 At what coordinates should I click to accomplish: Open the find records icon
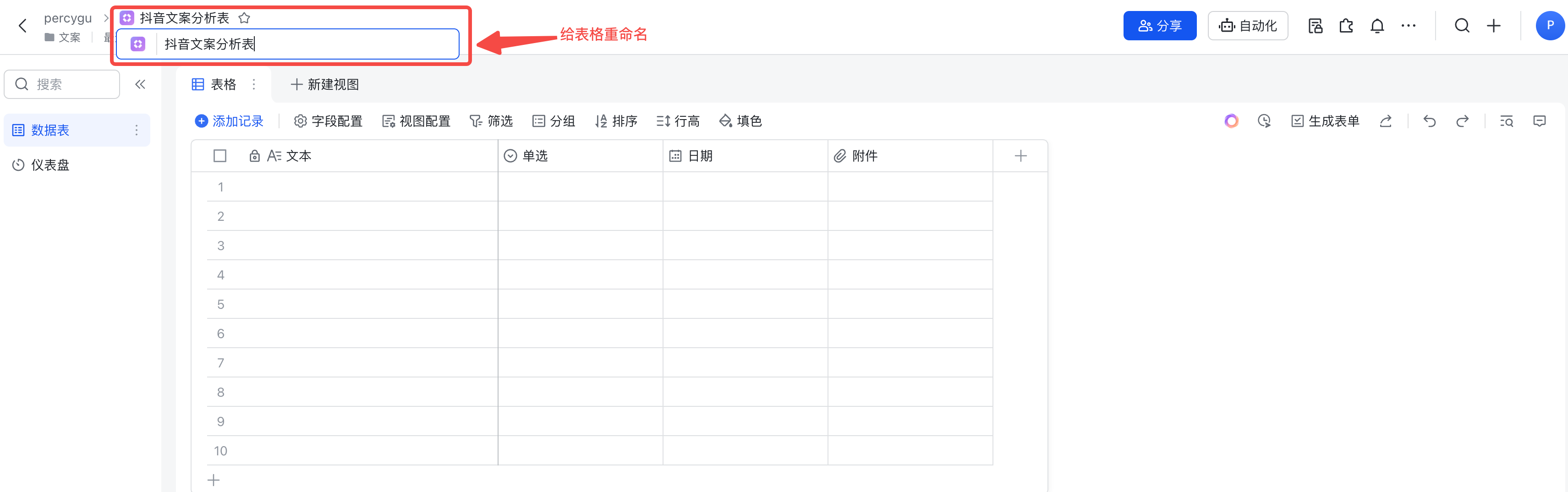[x=1507, y=121]
